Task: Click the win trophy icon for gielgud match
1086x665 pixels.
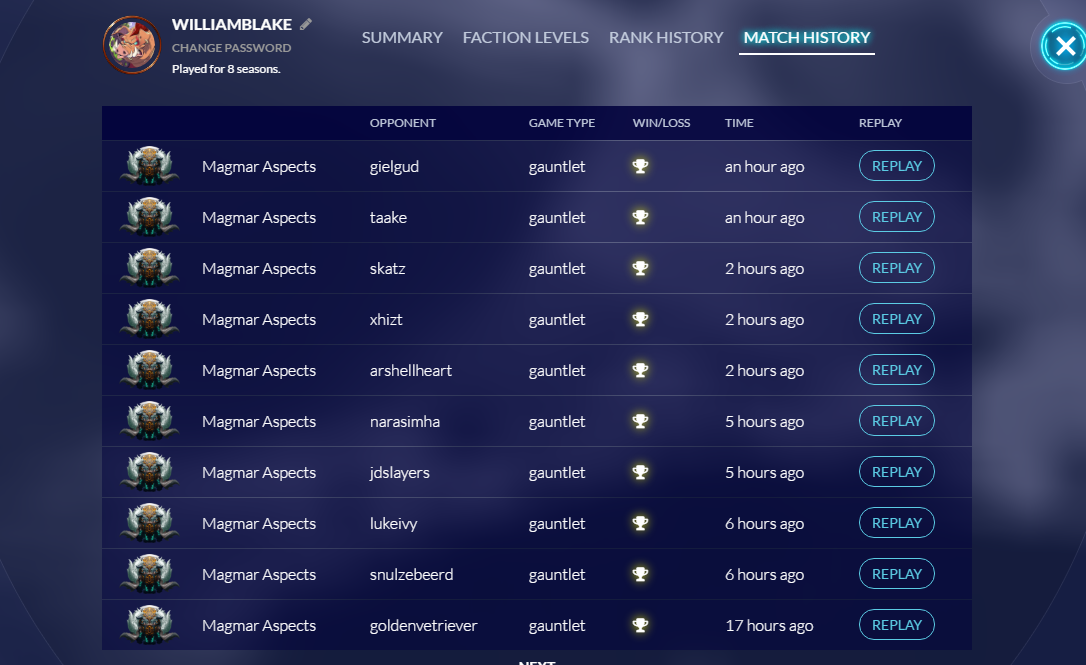Action: click(640, 166)
